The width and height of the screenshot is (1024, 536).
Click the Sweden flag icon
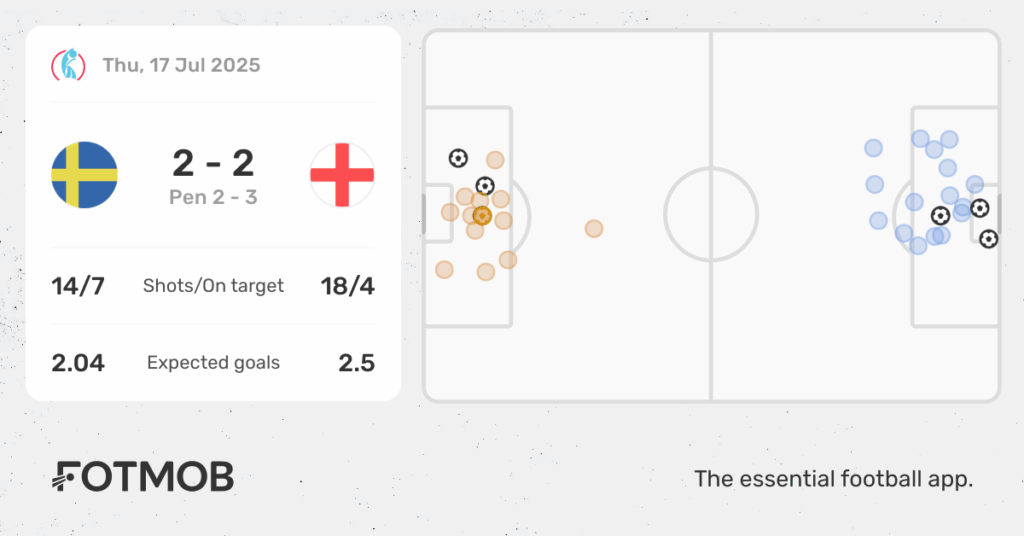point(84,175)
